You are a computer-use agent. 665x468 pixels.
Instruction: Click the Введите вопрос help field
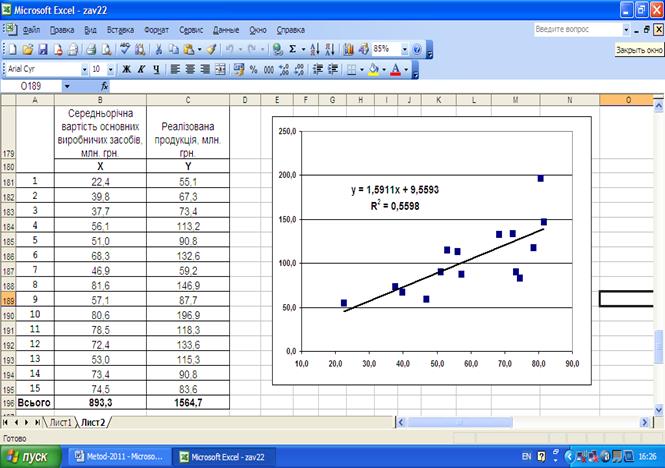[x=578, y=29]
